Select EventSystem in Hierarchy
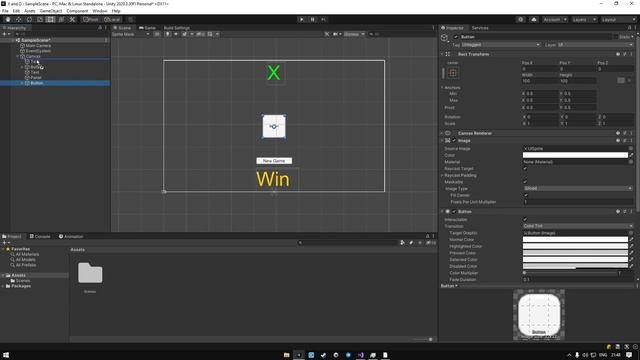 click(38, 51)
